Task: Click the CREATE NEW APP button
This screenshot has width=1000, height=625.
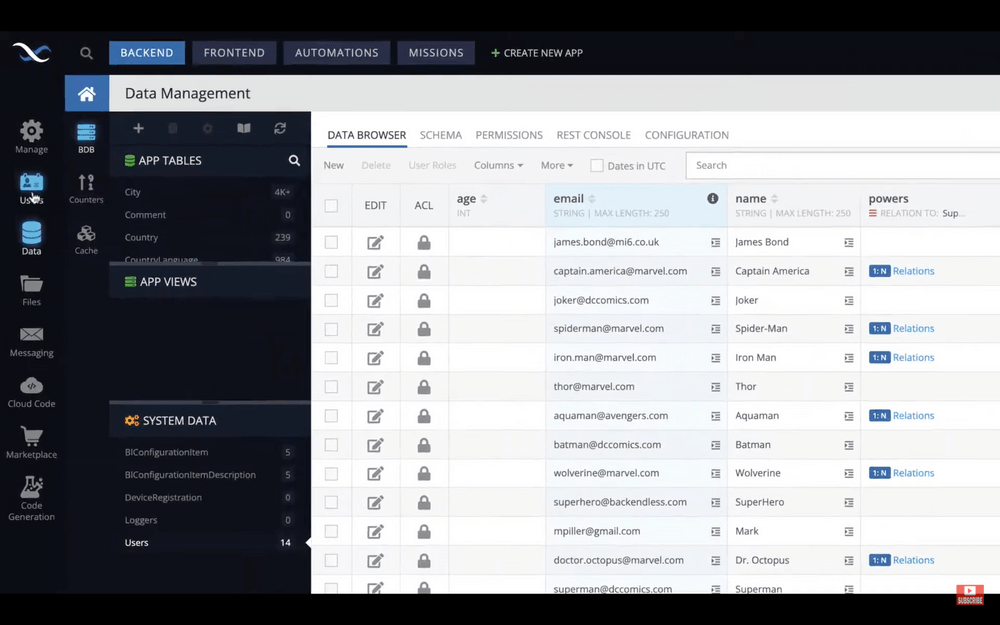Action: coord(536,52)
